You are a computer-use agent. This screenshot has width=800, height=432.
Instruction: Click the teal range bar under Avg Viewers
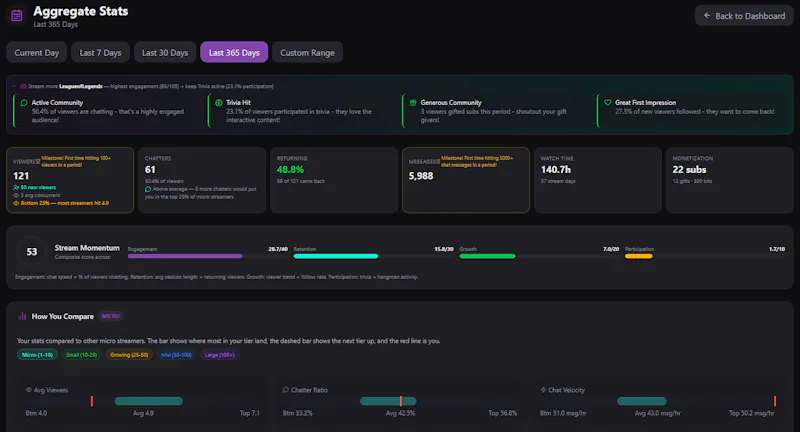(148, 401)
